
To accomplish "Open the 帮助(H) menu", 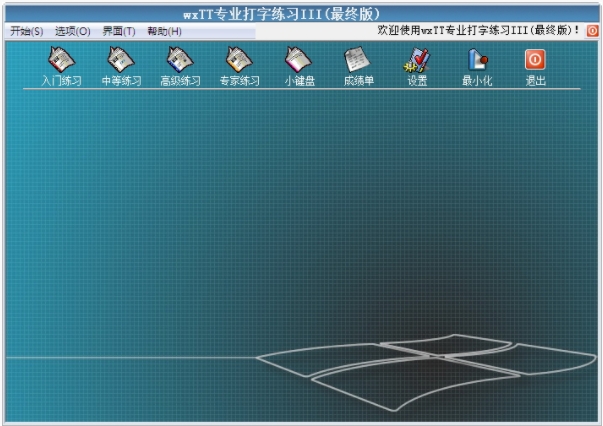I will click(164, 31).
